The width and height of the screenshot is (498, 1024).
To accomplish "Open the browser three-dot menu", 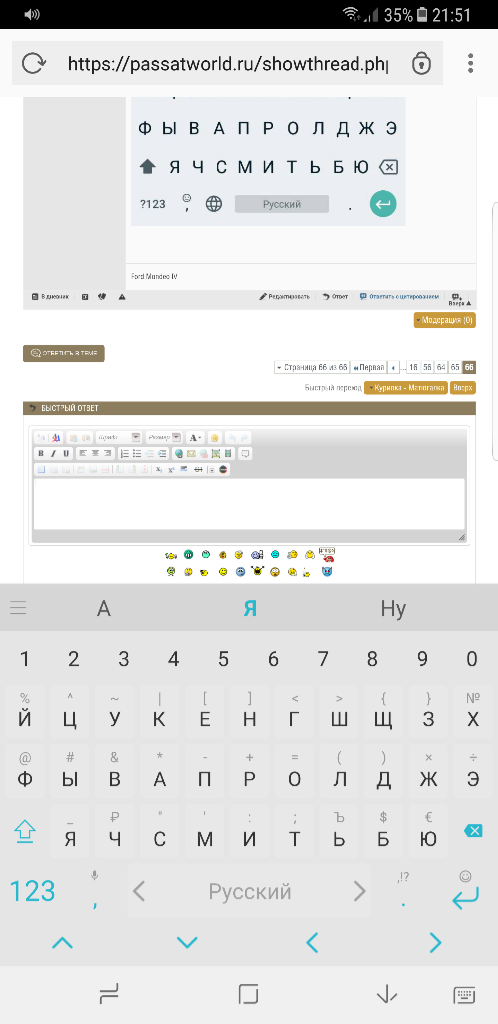I will [x=471, y=63].
